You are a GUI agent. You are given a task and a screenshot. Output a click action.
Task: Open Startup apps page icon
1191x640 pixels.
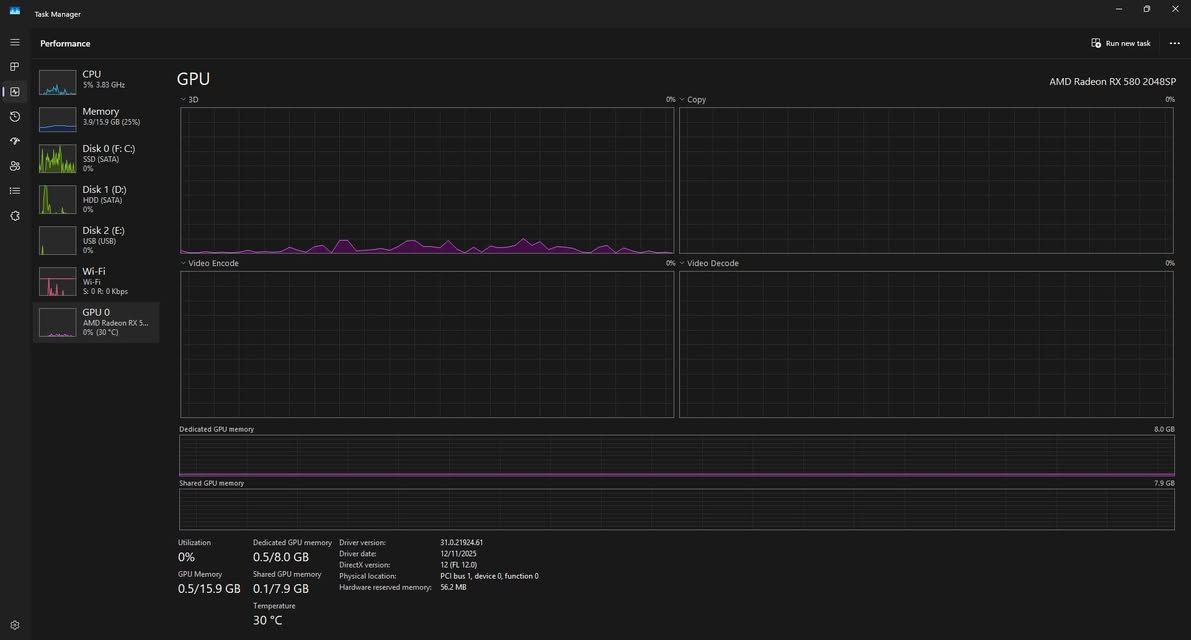tap(15, 141)
